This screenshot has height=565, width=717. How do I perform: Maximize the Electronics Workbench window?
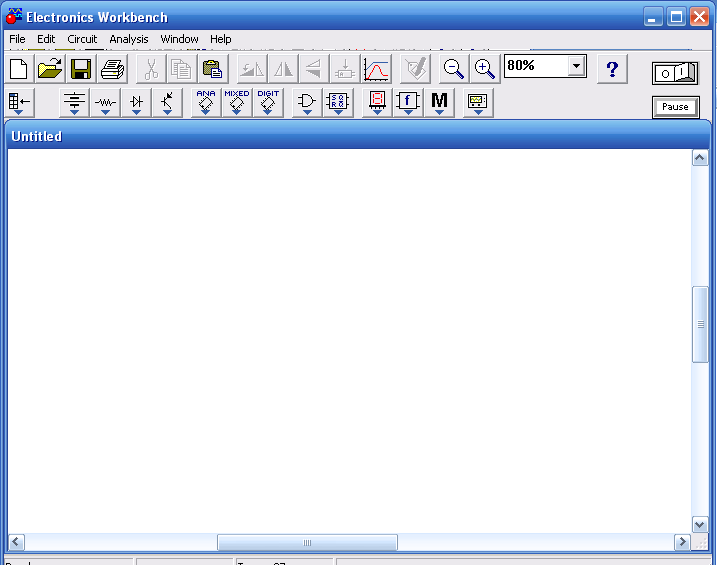pos(676,17)
